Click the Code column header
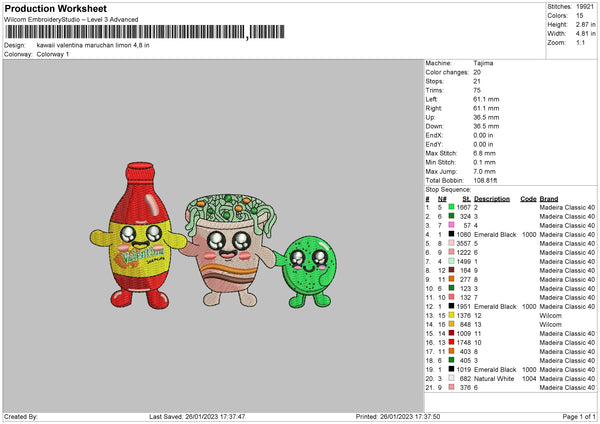This screenshot has width=600, height=424. [528, 198]
